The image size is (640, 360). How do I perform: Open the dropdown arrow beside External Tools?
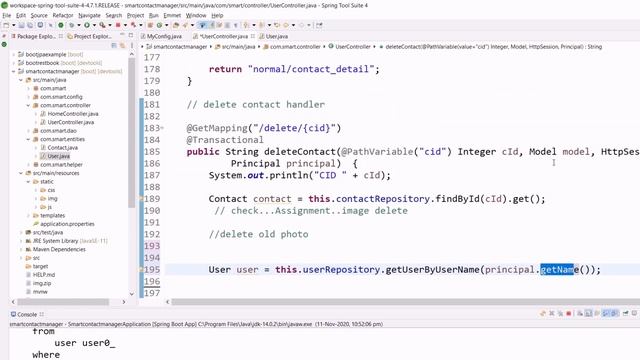[110, 25]
